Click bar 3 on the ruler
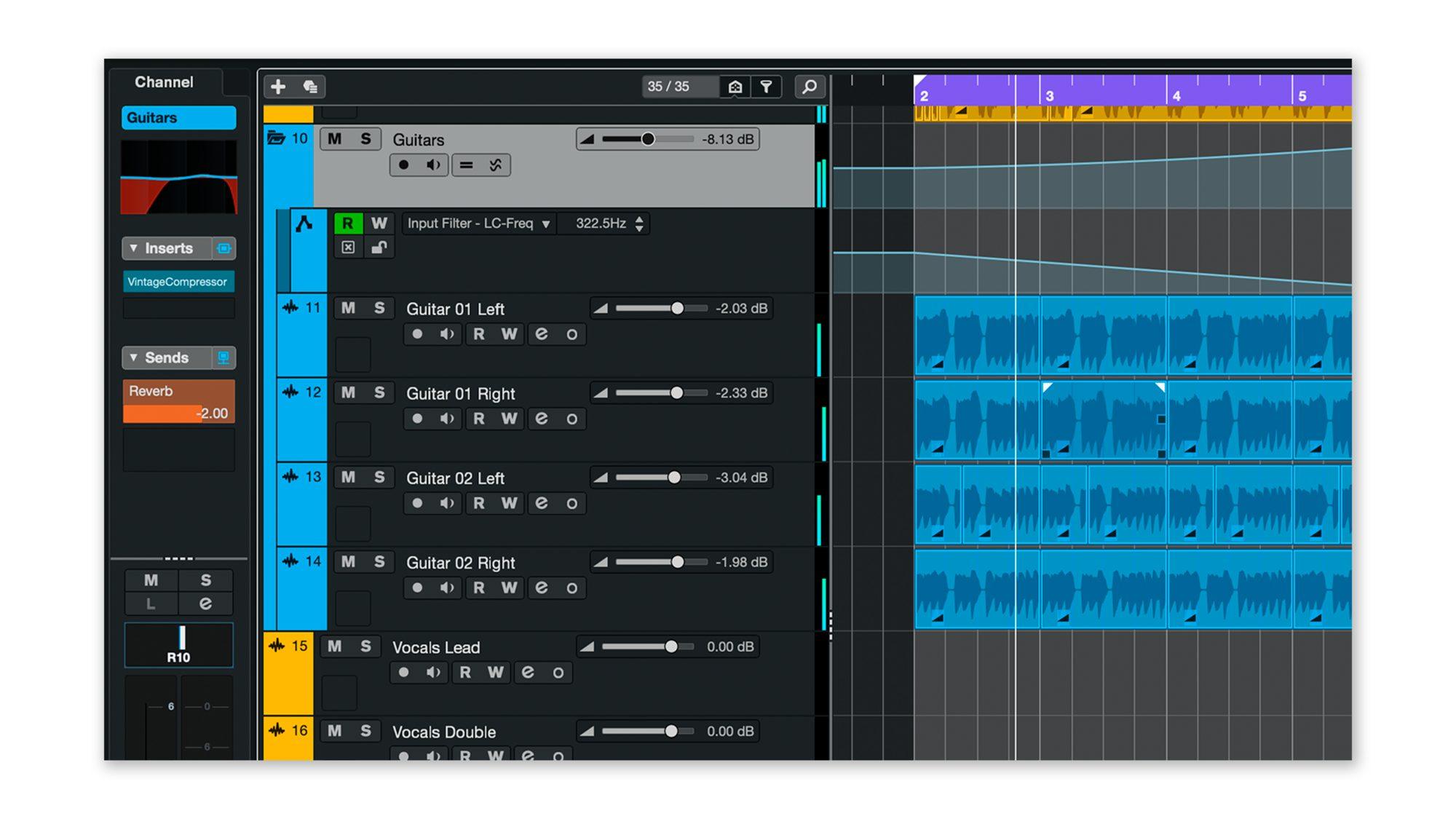The width and height of the screenshot is (1456, 819). (1049, 95)
